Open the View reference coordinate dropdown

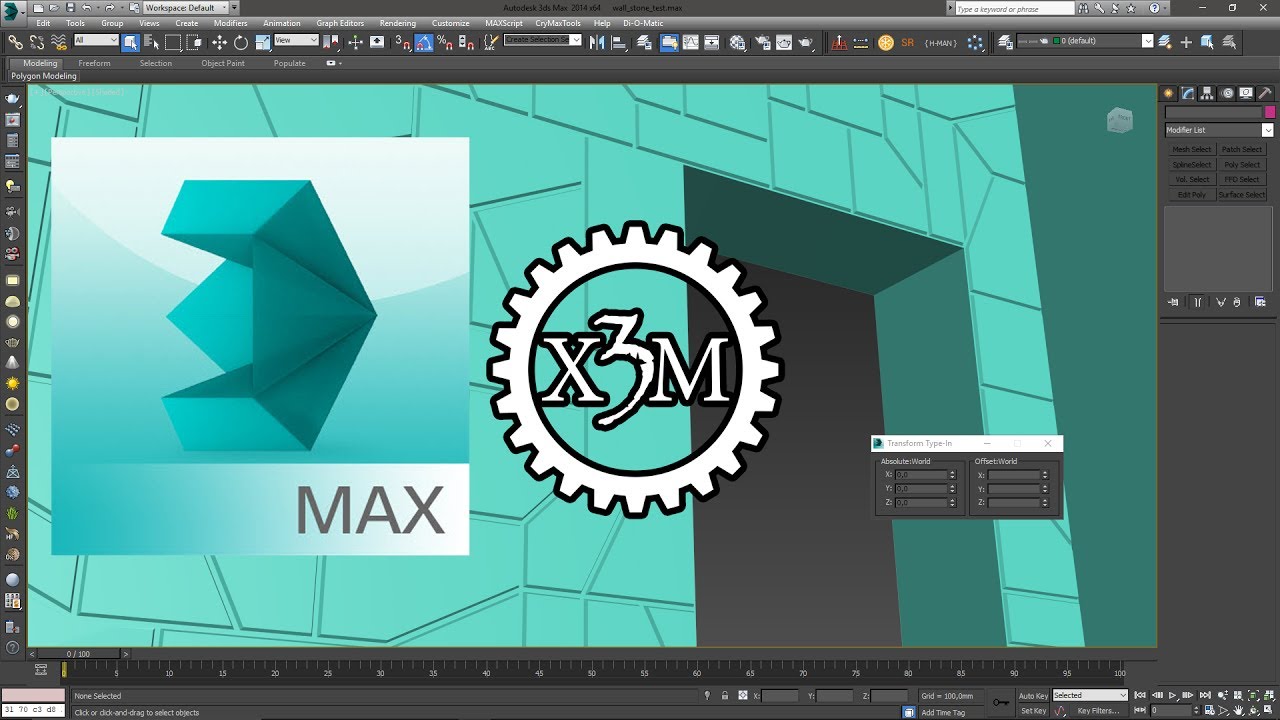296,41
